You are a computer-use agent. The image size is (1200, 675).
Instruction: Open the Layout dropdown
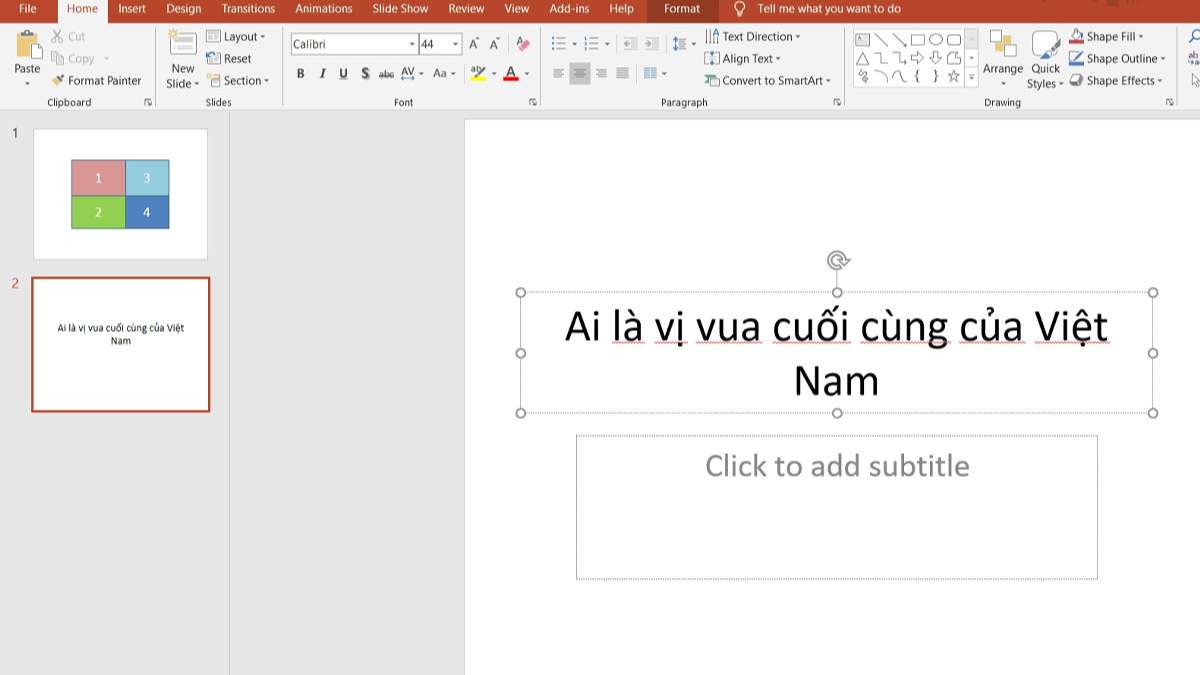236,36
